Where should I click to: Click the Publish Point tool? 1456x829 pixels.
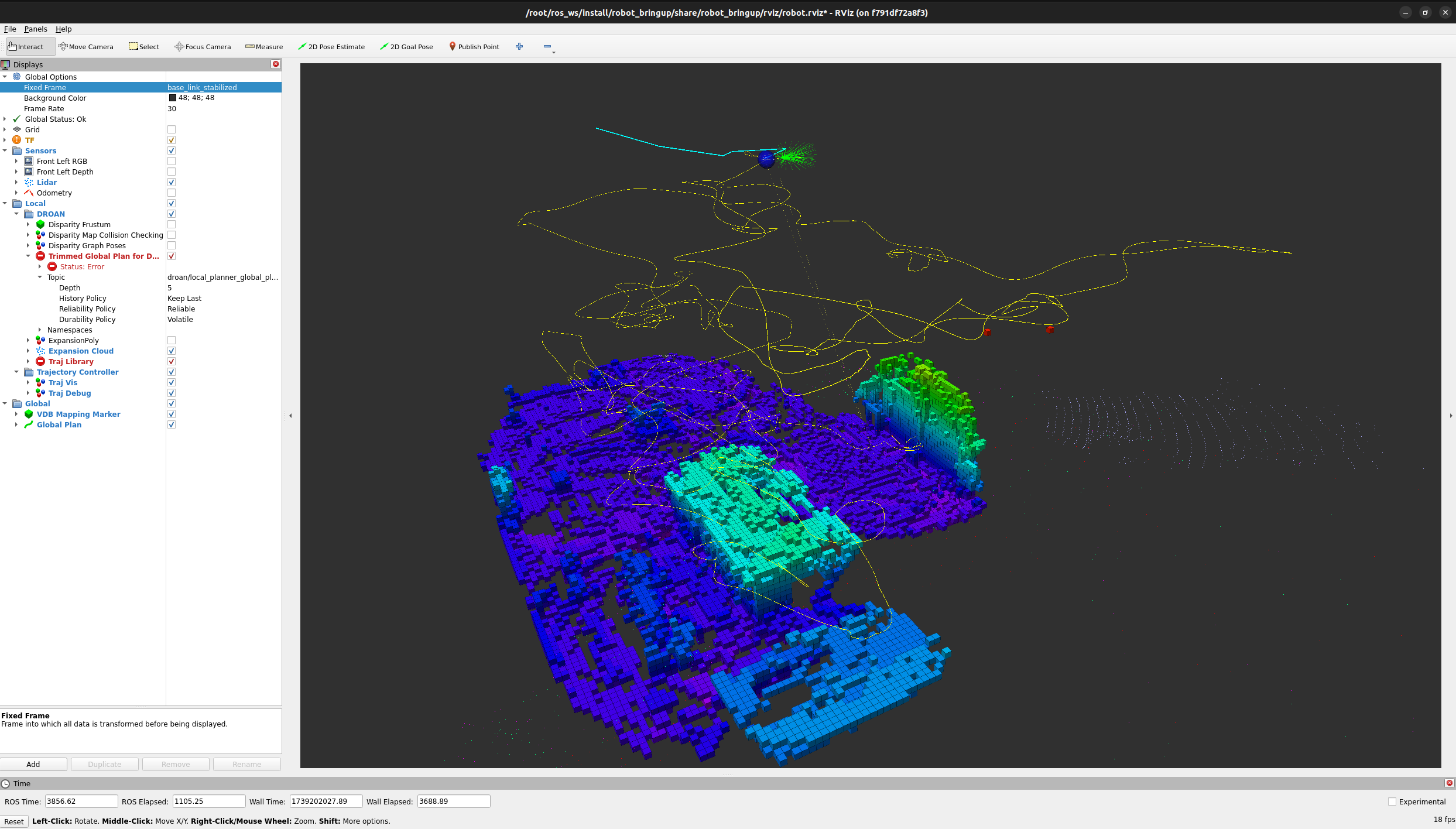[474, 46]
